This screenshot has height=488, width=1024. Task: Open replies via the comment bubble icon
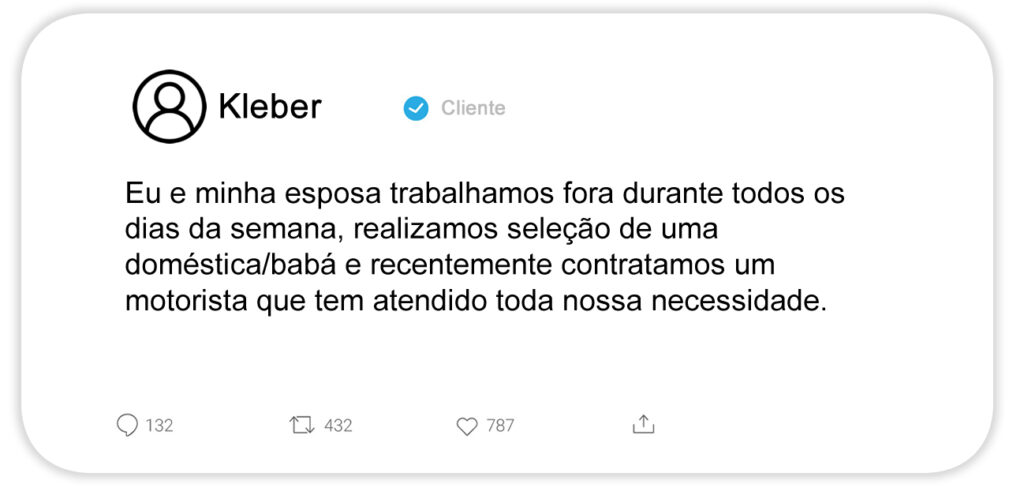pyautogui.click(x=127, y=426)
